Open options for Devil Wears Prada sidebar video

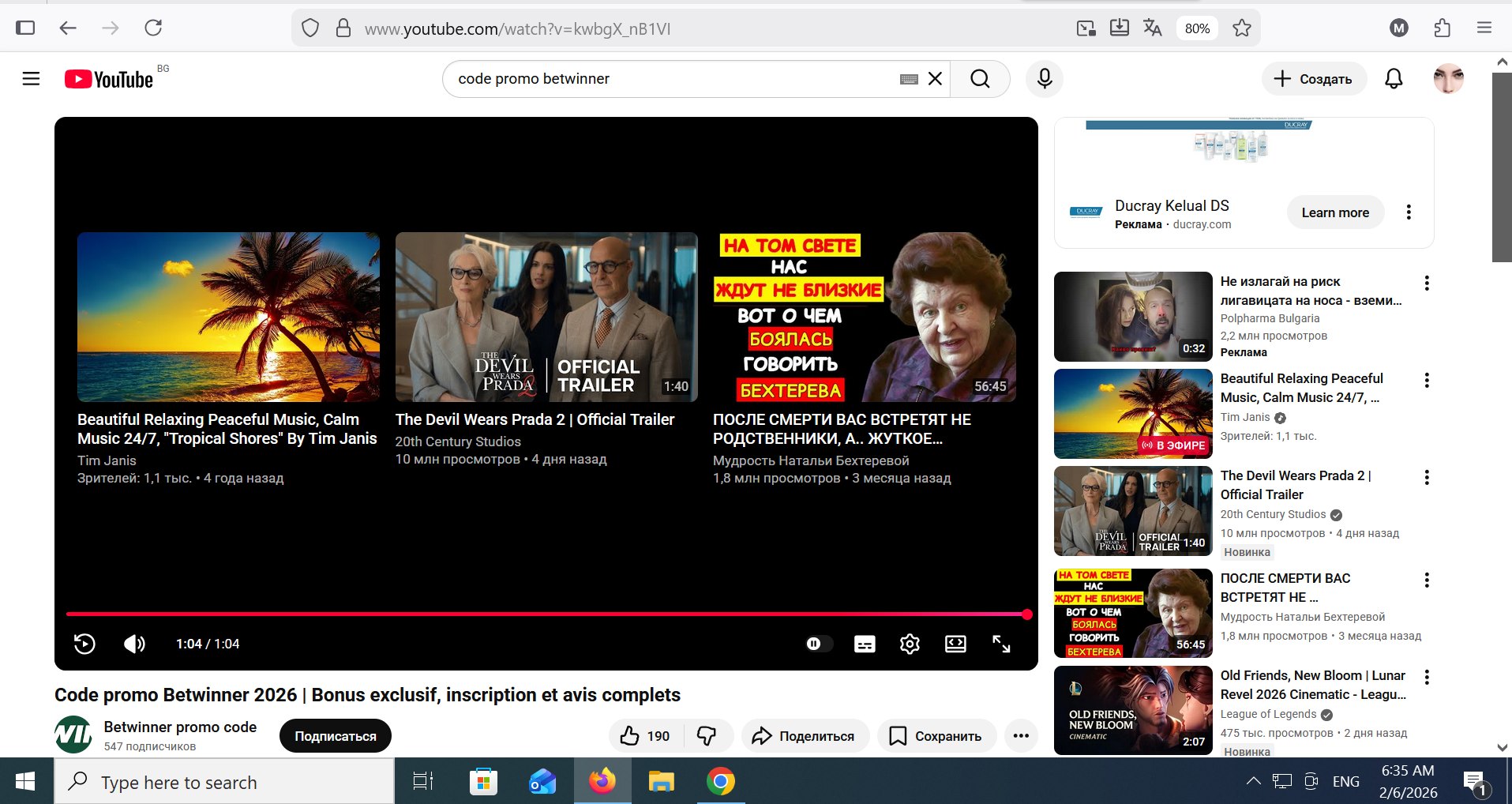(x=1427, y=477)
